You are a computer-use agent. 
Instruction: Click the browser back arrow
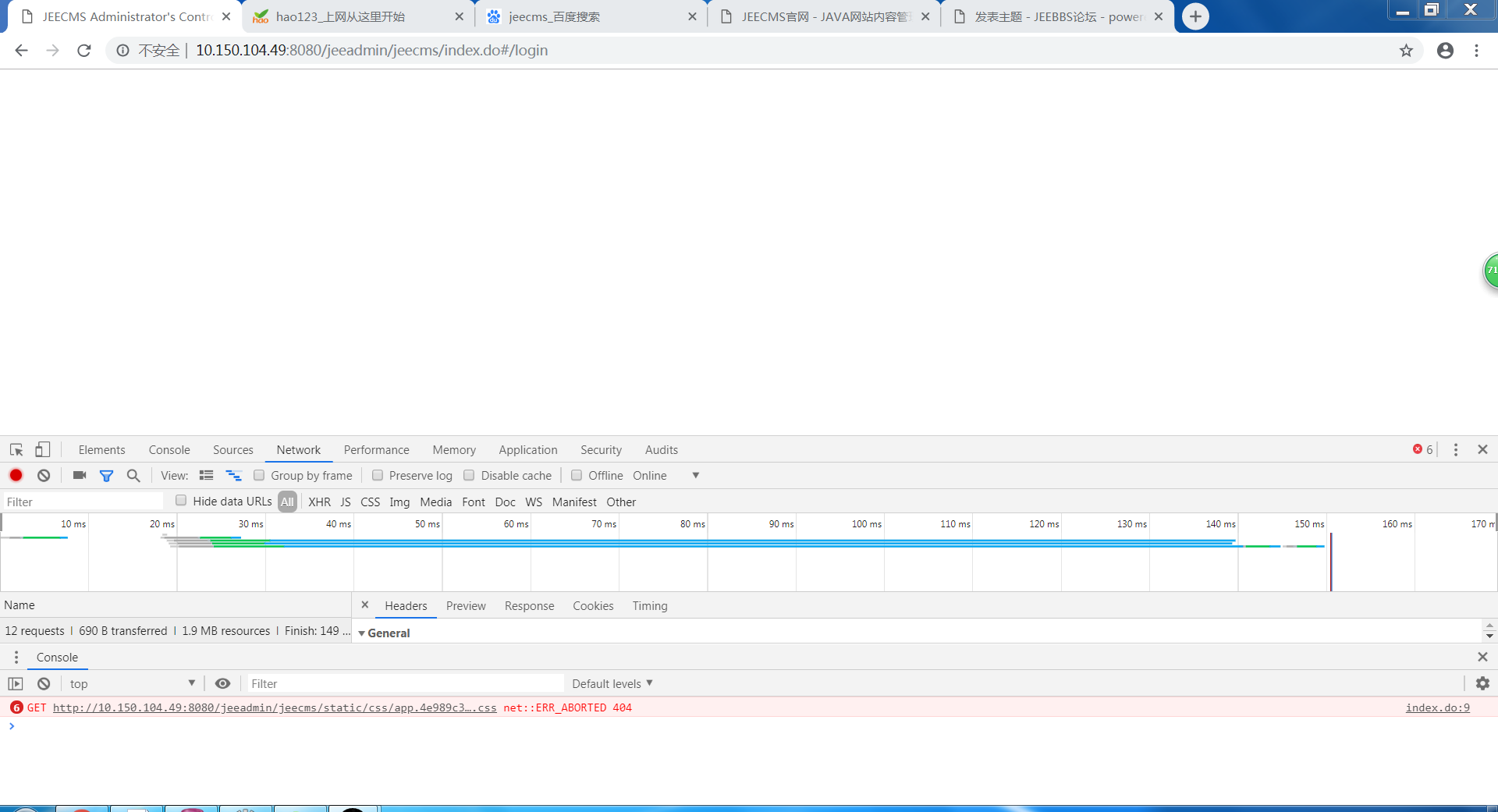coord(21,51)
